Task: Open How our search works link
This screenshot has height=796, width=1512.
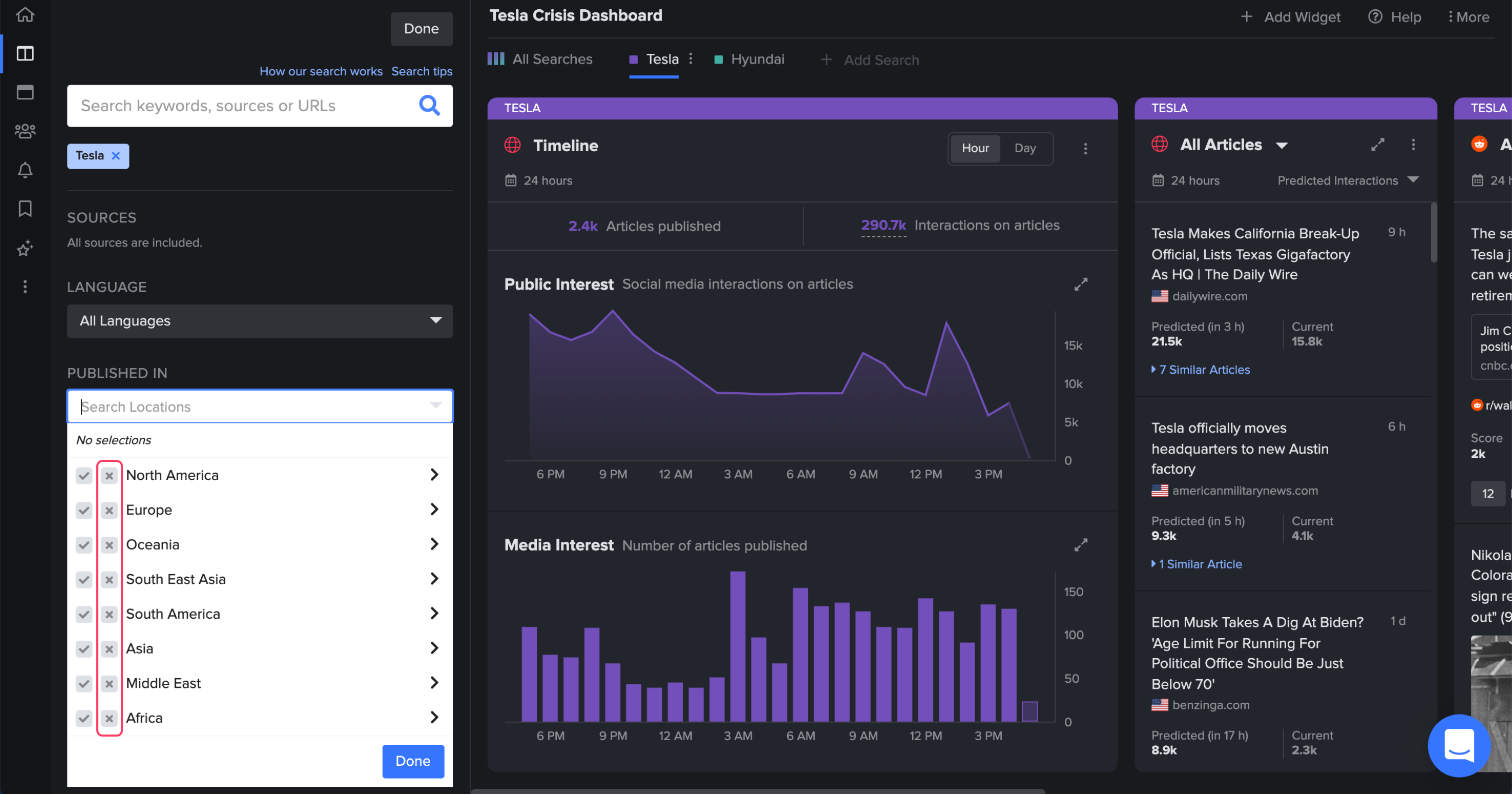Action: pos(321,71)
